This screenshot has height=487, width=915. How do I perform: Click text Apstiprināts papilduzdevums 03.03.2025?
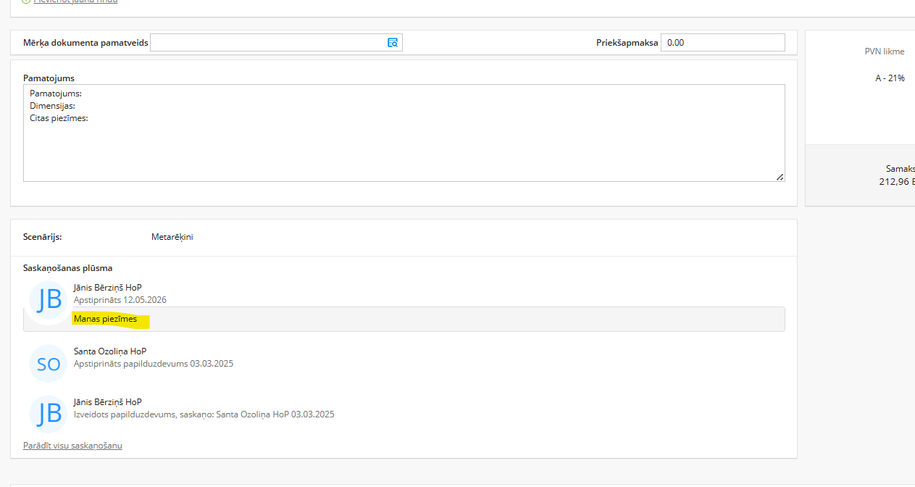coord(153,363)
